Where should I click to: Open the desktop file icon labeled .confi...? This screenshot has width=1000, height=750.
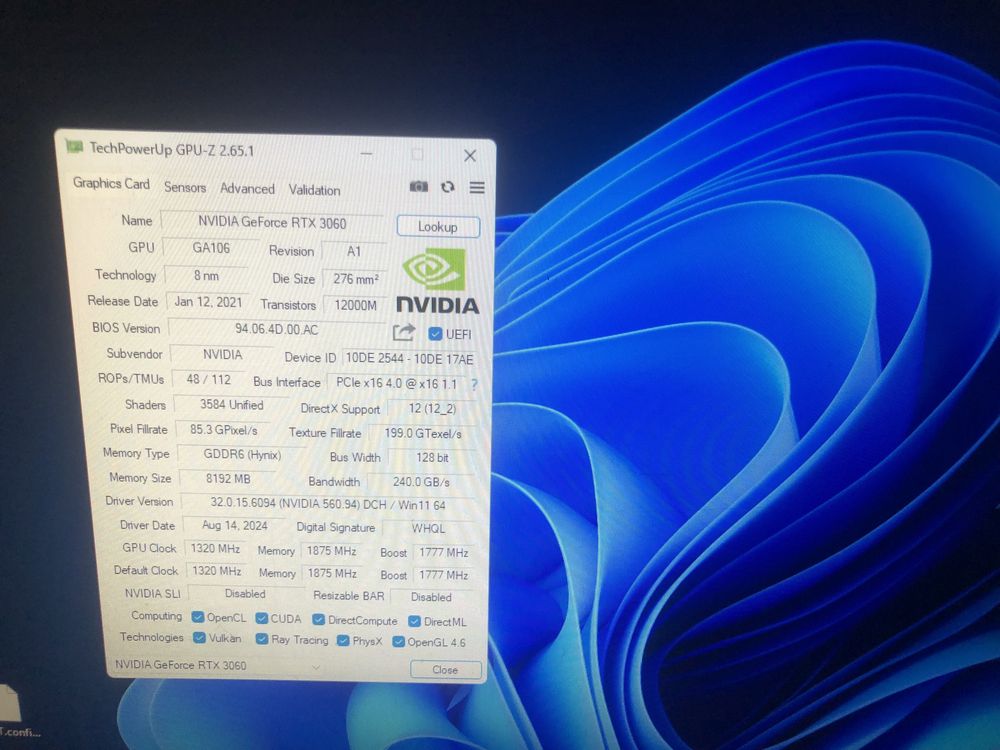point(13,712)
